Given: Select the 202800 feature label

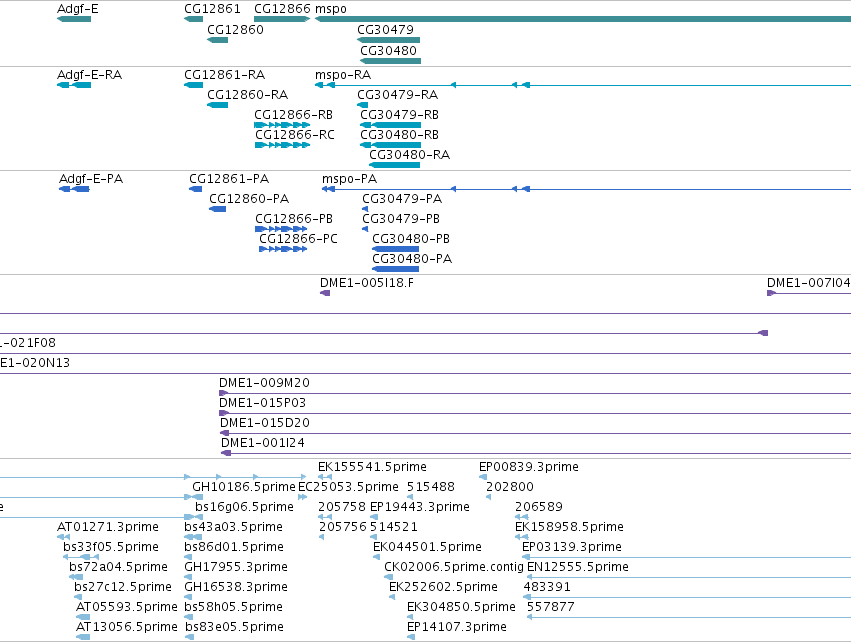Looking at the screenshot, I should pos(510,487).
